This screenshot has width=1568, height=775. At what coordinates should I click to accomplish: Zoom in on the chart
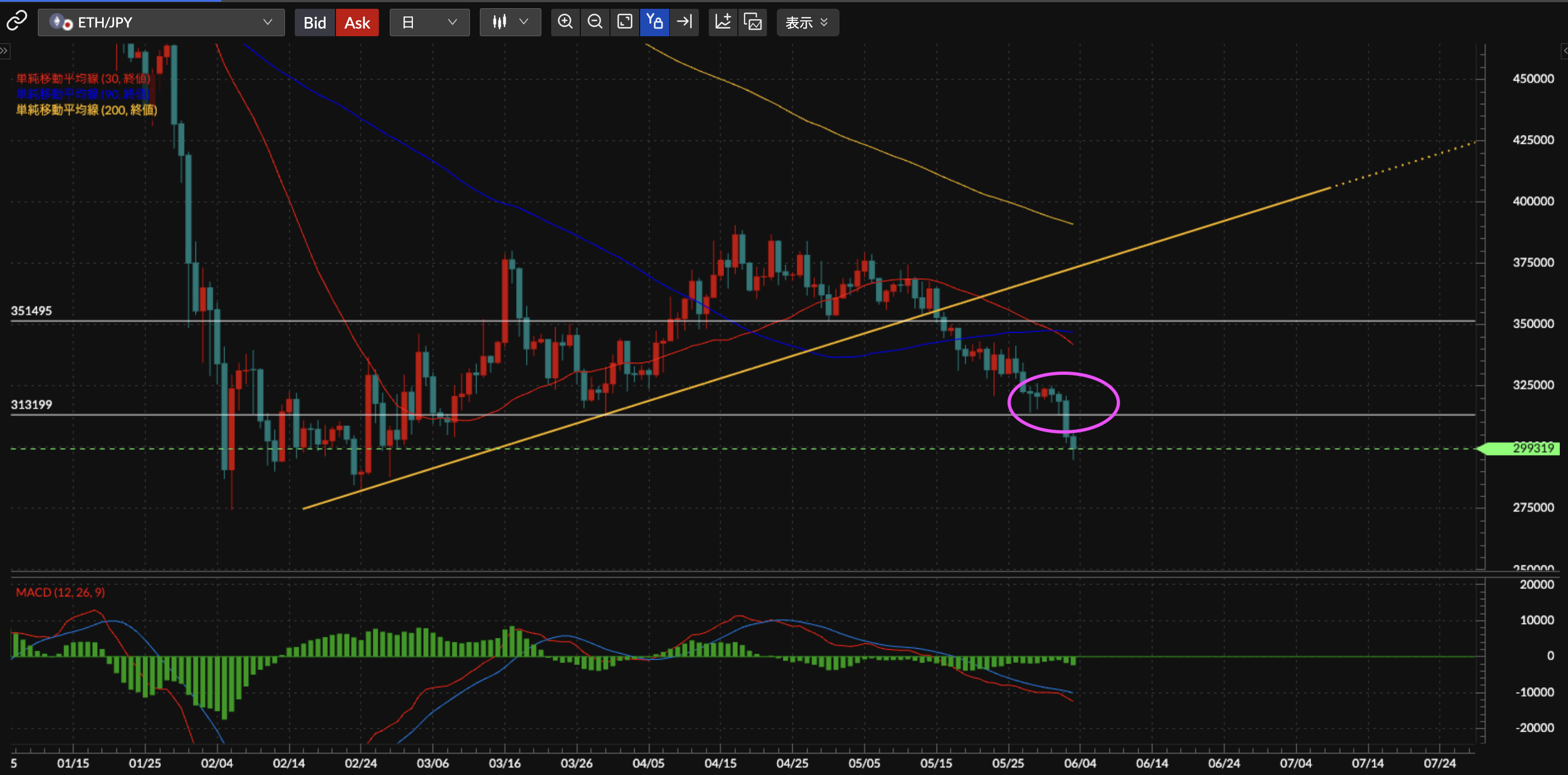[565, 22]
